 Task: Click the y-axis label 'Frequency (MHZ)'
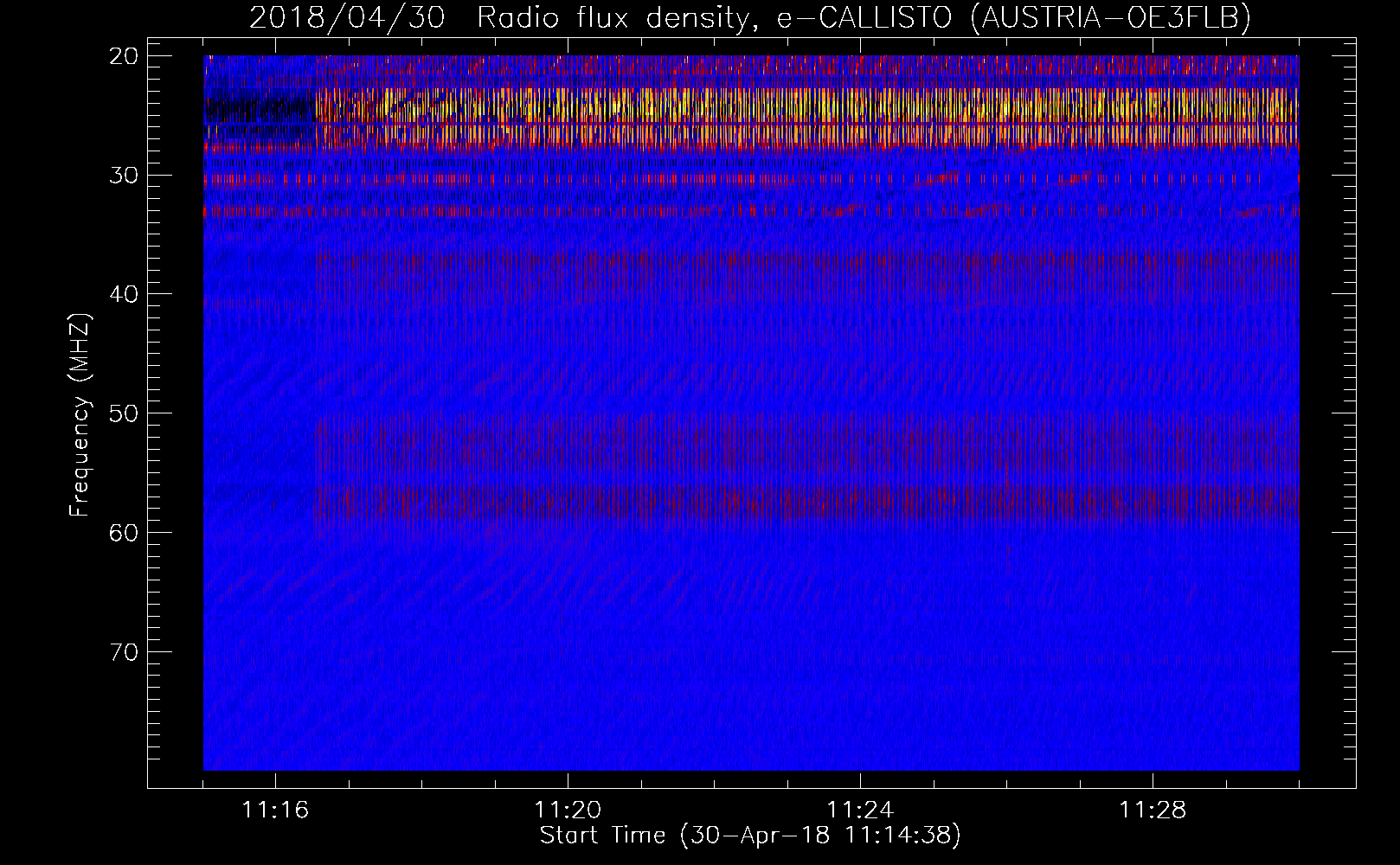(x=80, y=415)
